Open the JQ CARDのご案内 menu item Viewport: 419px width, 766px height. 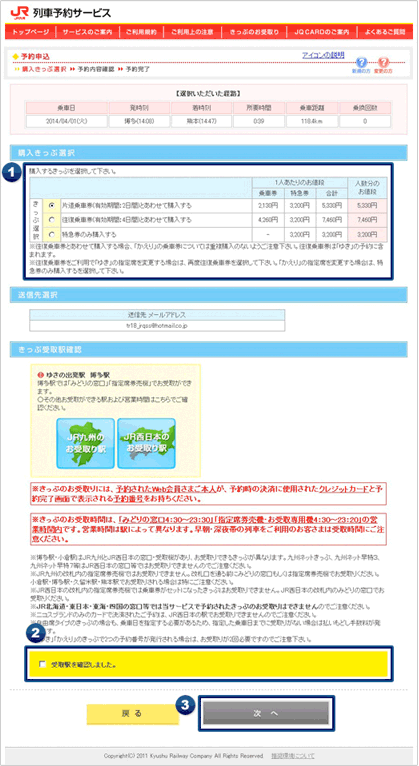point(322,32)
